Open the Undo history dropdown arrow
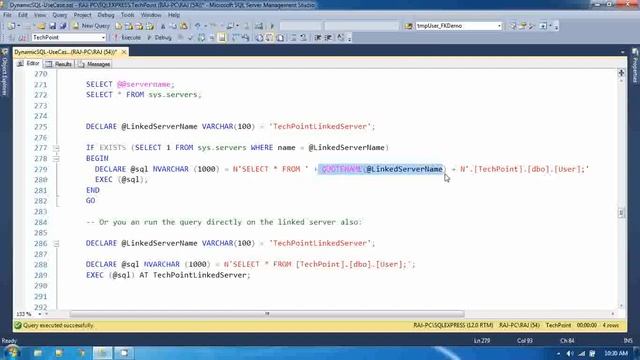 [x=205, y=26]
